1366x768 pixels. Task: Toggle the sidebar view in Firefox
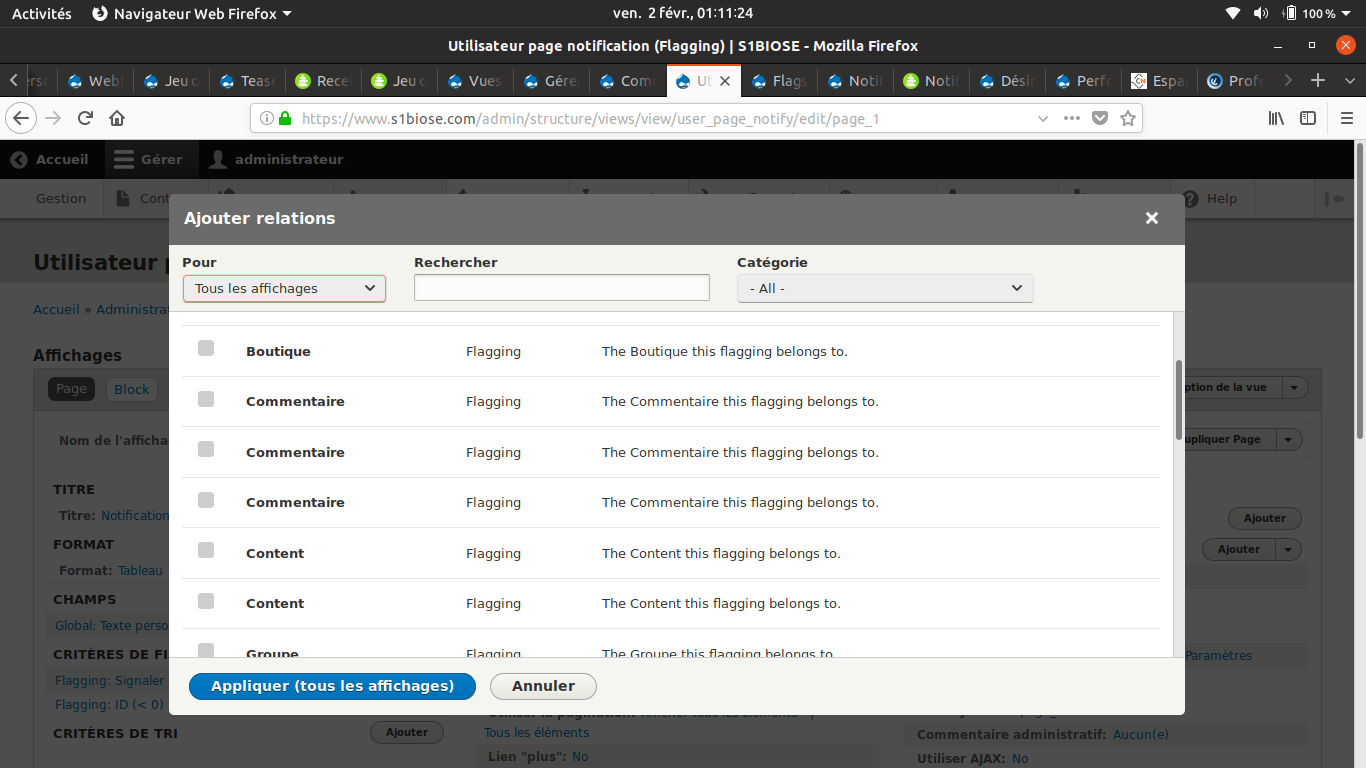point(1308,117)
